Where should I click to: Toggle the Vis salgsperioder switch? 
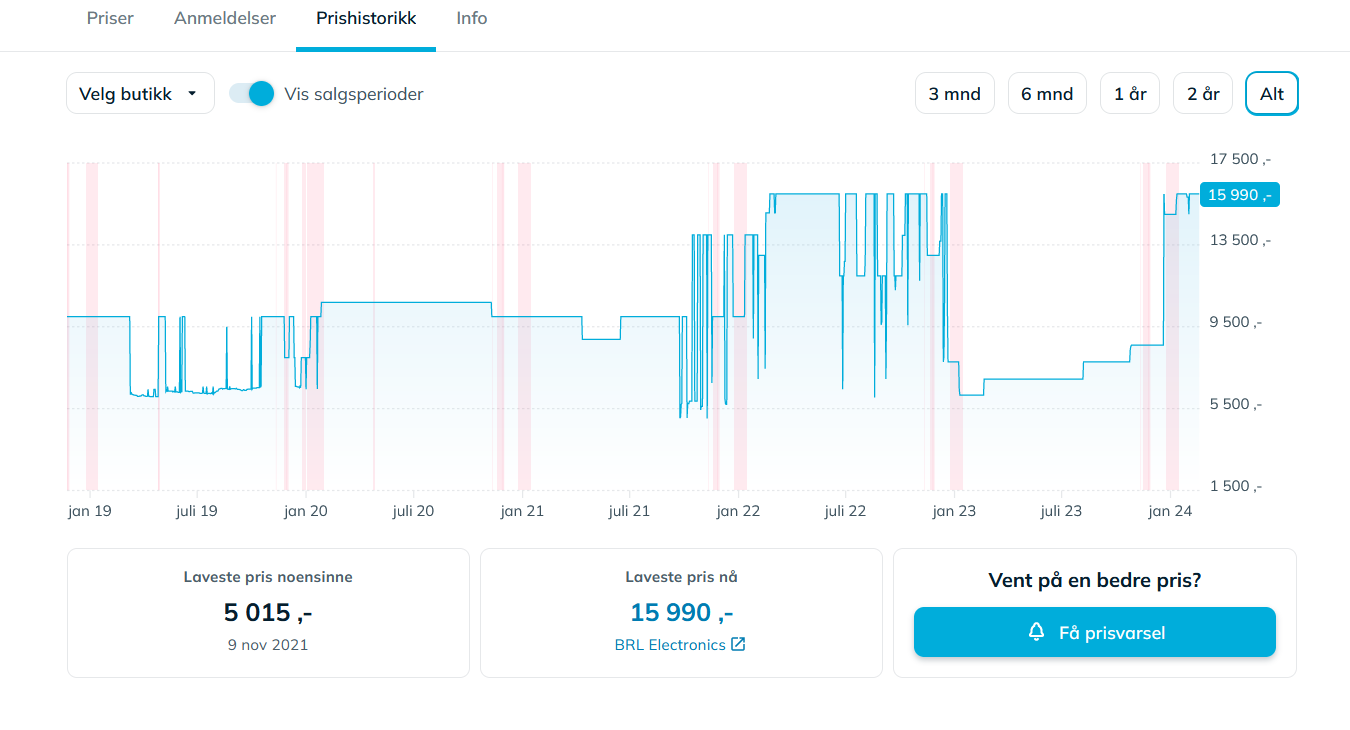point(252,94)
